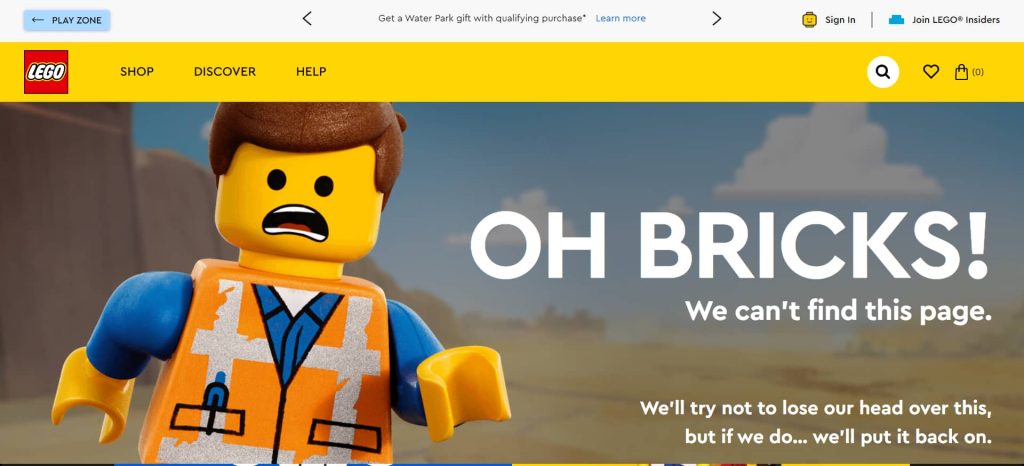Click the Water Park gift promo text

point(482,18)
